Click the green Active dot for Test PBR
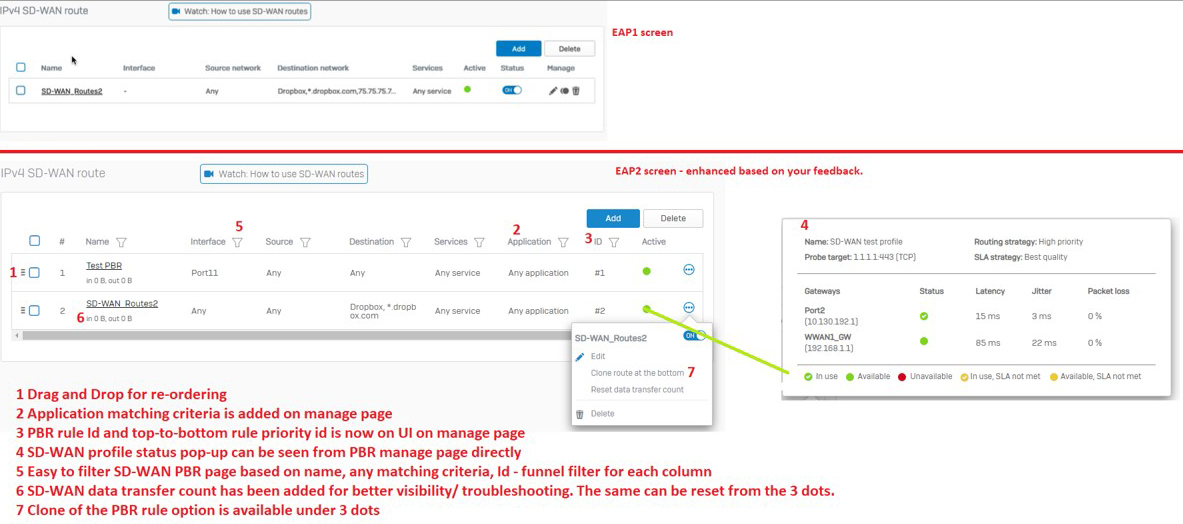This screenshot has height=524, width=1183. tap(647, 271)
